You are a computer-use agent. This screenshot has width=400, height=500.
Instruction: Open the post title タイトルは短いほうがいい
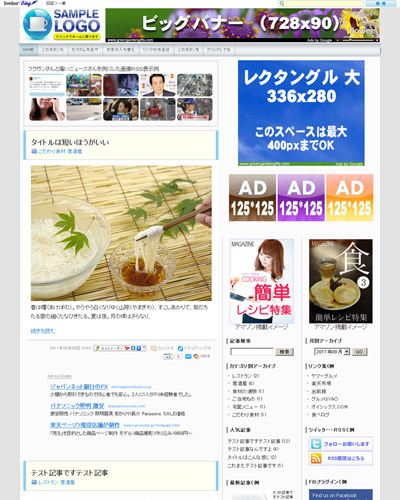(70, 142)
